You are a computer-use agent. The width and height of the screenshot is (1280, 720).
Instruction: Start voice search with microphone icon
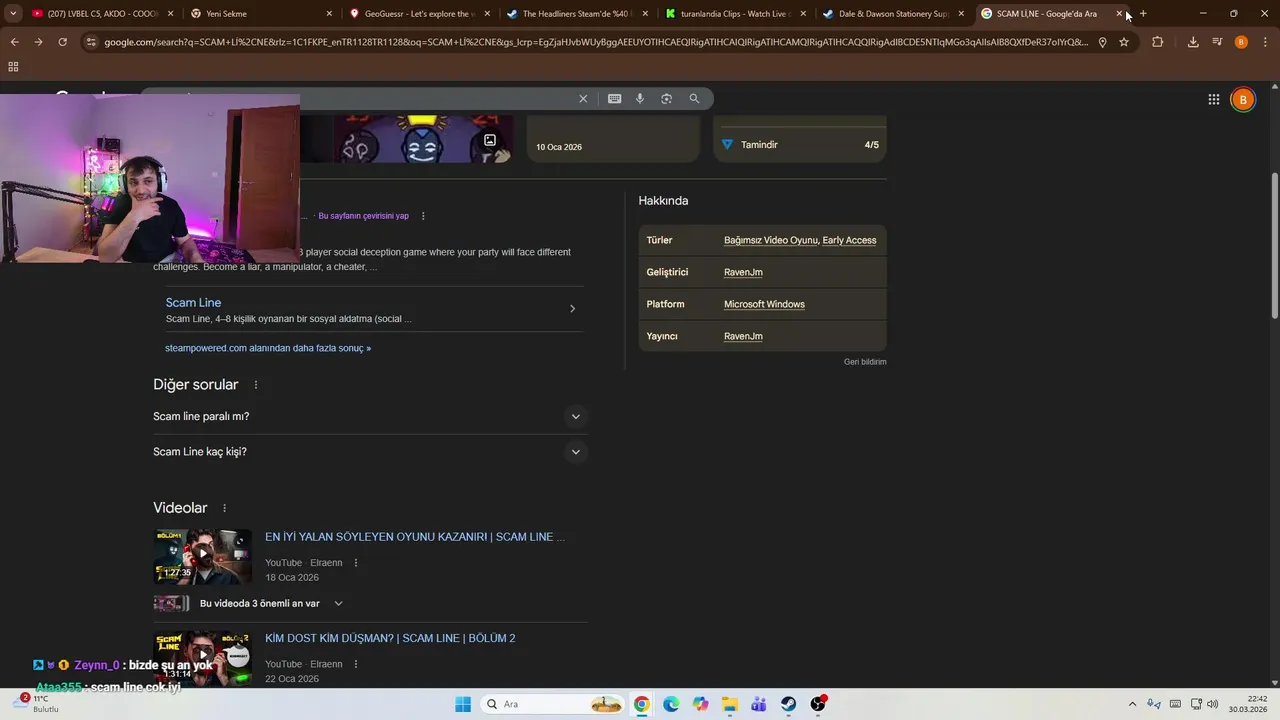pyautogui.click(x=640, y=99)
